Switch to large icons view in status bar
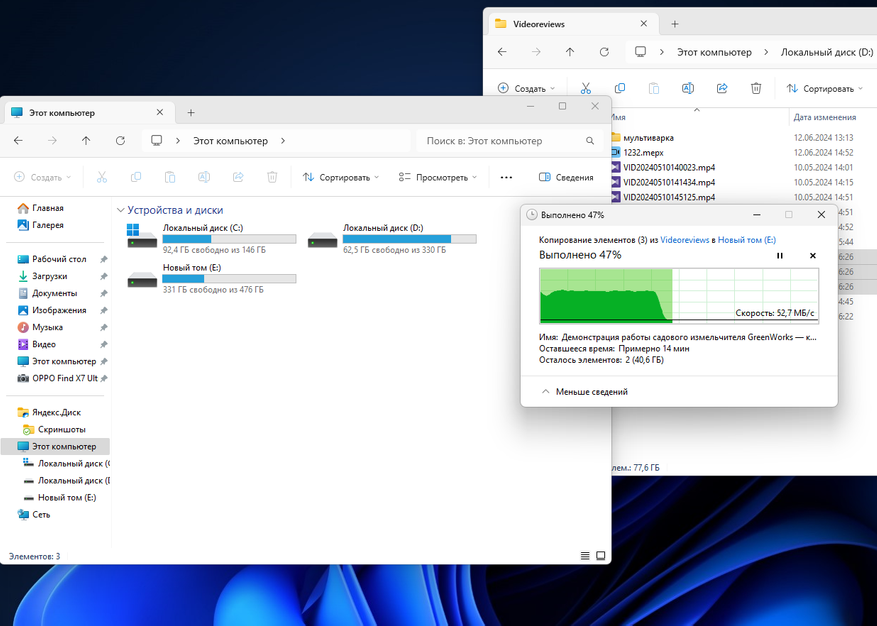 (x=600, y=556)
